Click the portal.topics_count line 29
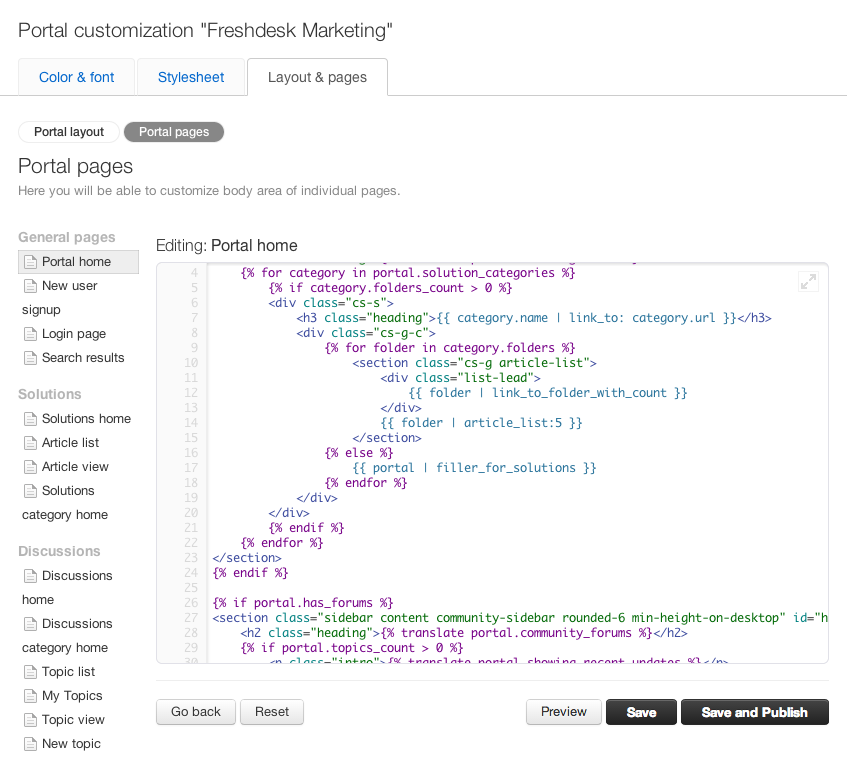The width and height of the screenshot is (847, 771). click(x=352, y=648)
